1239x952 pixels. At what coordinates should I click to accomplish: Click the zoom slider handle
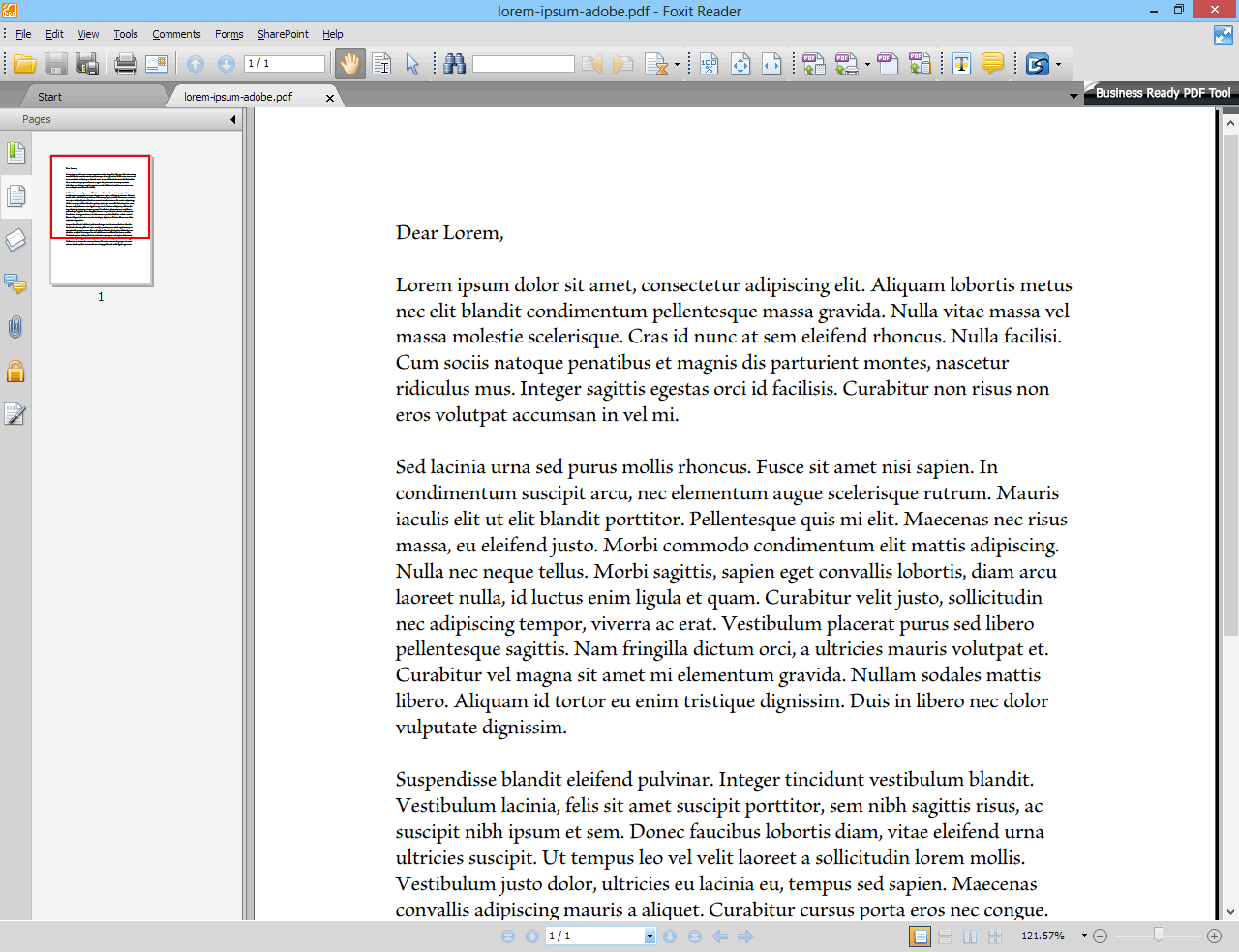point(1158,935)
